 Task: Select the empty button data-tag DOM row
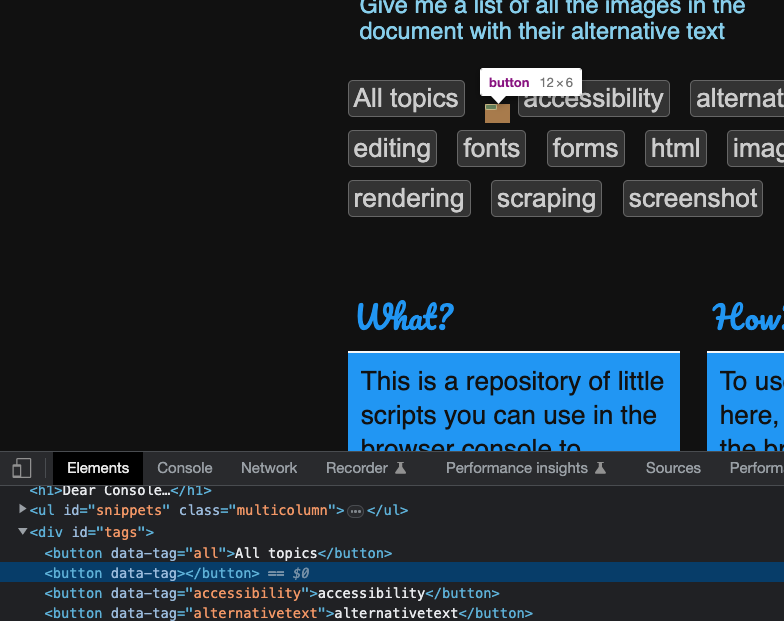392,573
